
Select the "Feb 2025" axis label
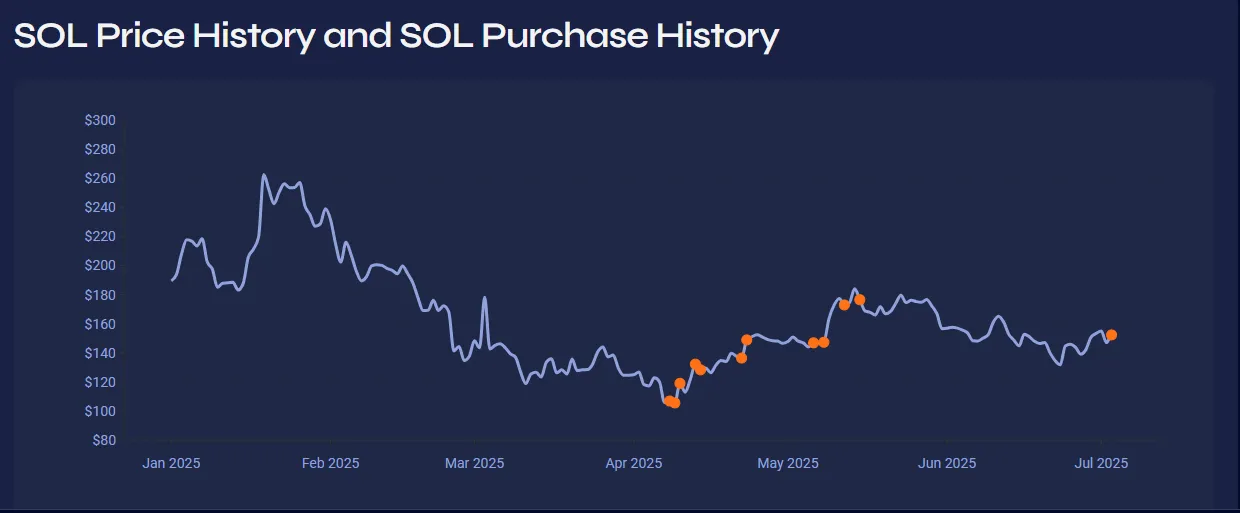[x=330, y=463]
